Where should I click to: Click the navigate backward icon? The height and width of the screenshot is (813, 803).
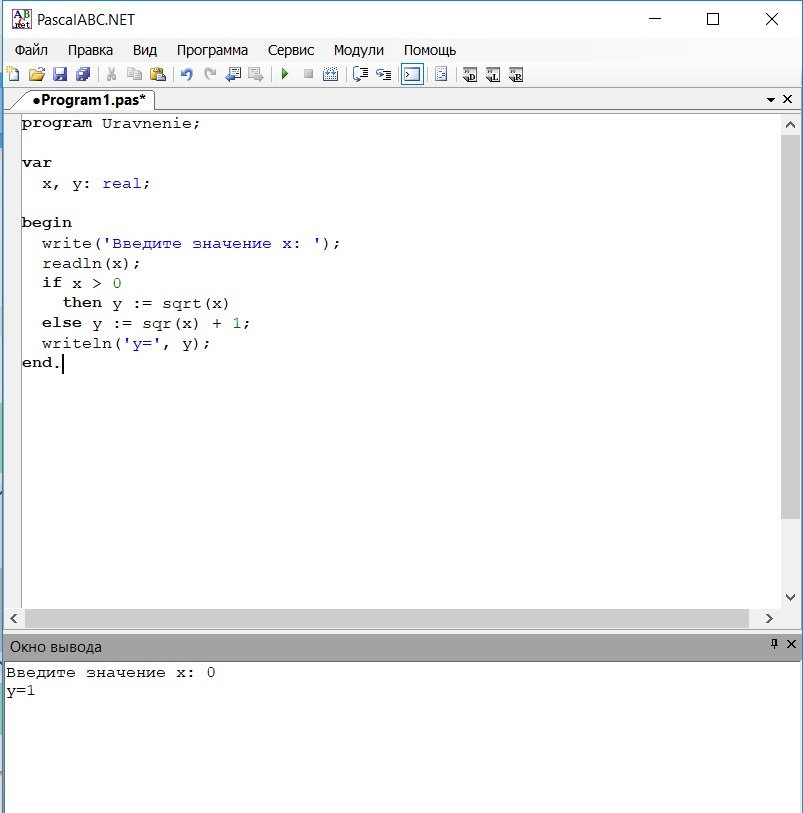click(233, 74)
